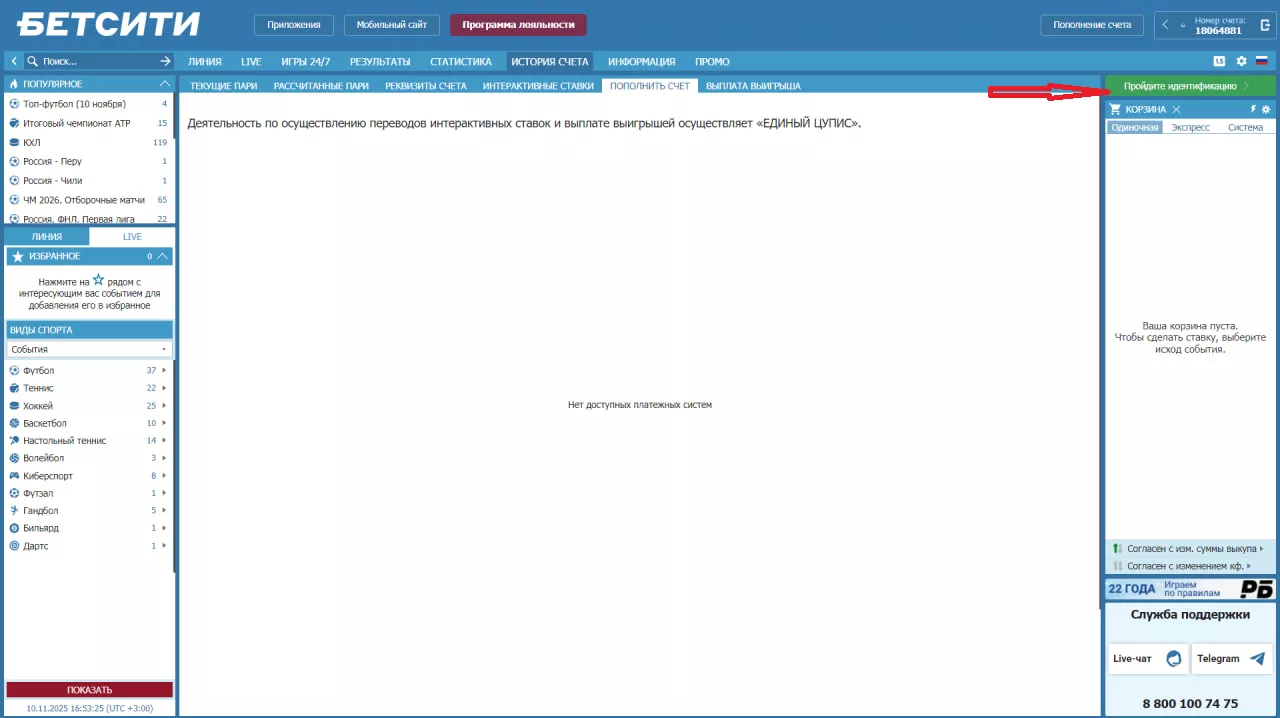Toggle Согласен с изм. суммы выкупа
Screen dimensions: 1280x718
(x=1185, y=549)
